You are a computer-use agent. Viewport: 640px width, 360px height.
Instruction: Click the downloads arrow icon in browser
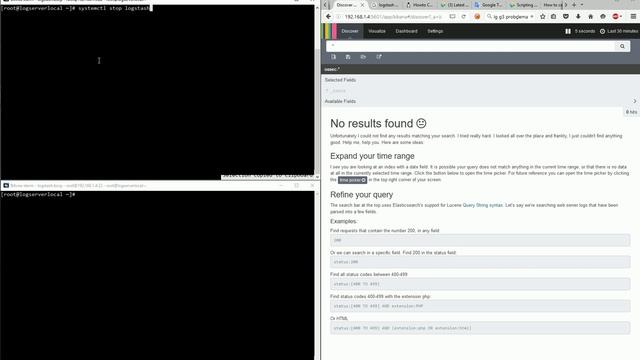tap(578, 17)
